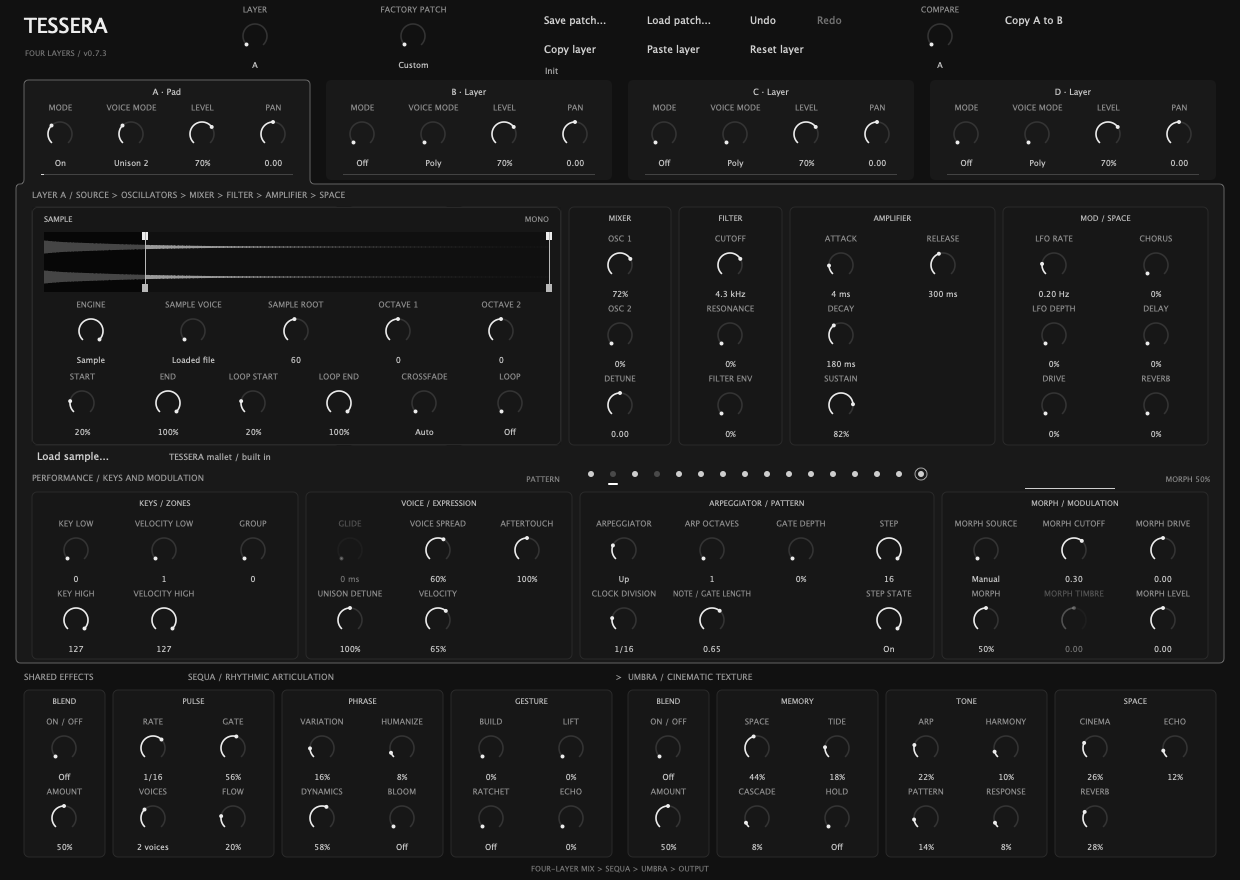Click the Save patch... button
The height and width of the screenshot is (880, 1240).
574,20
